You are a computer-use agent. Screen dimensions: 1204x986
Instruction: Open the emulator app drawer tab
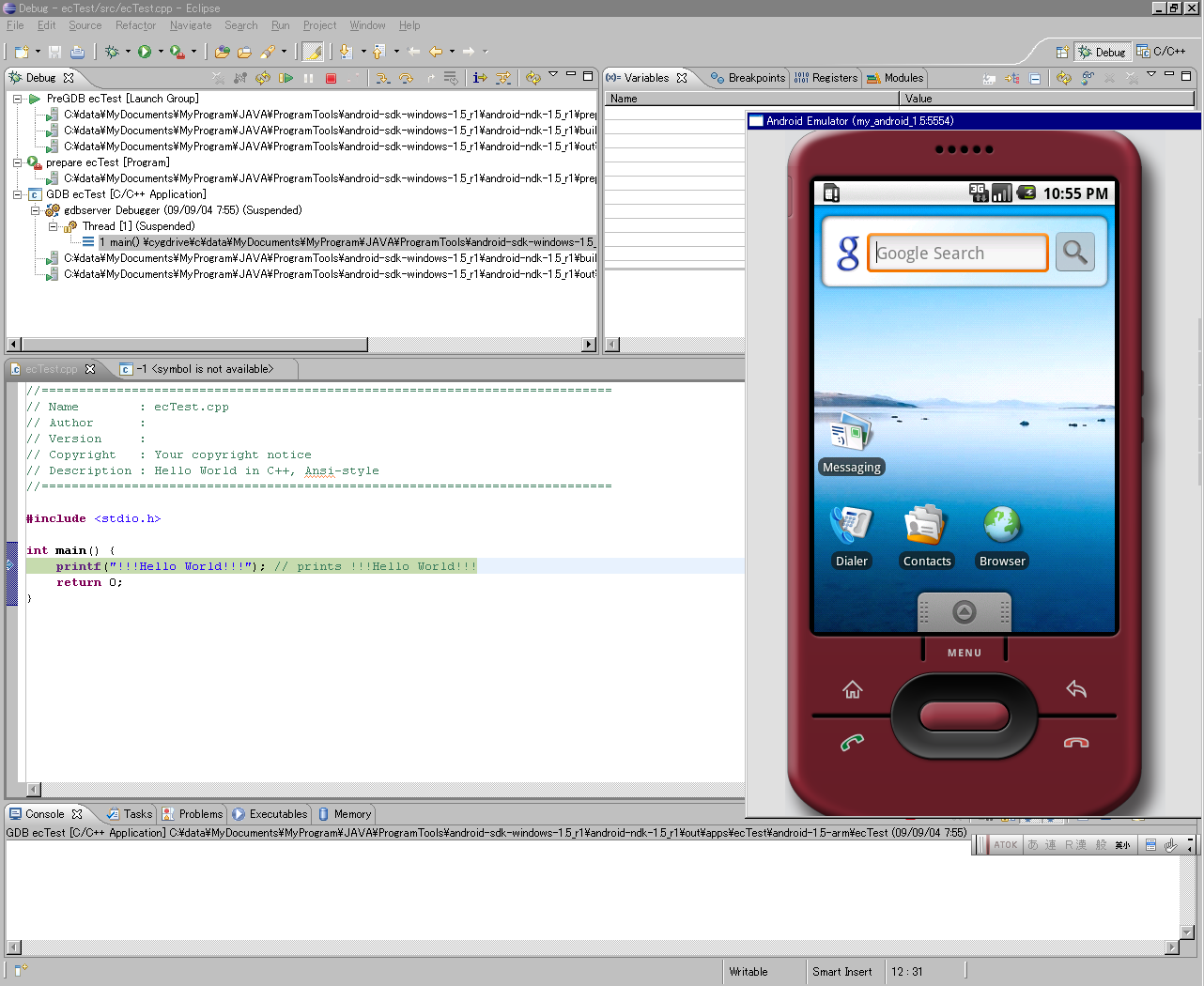964,612
